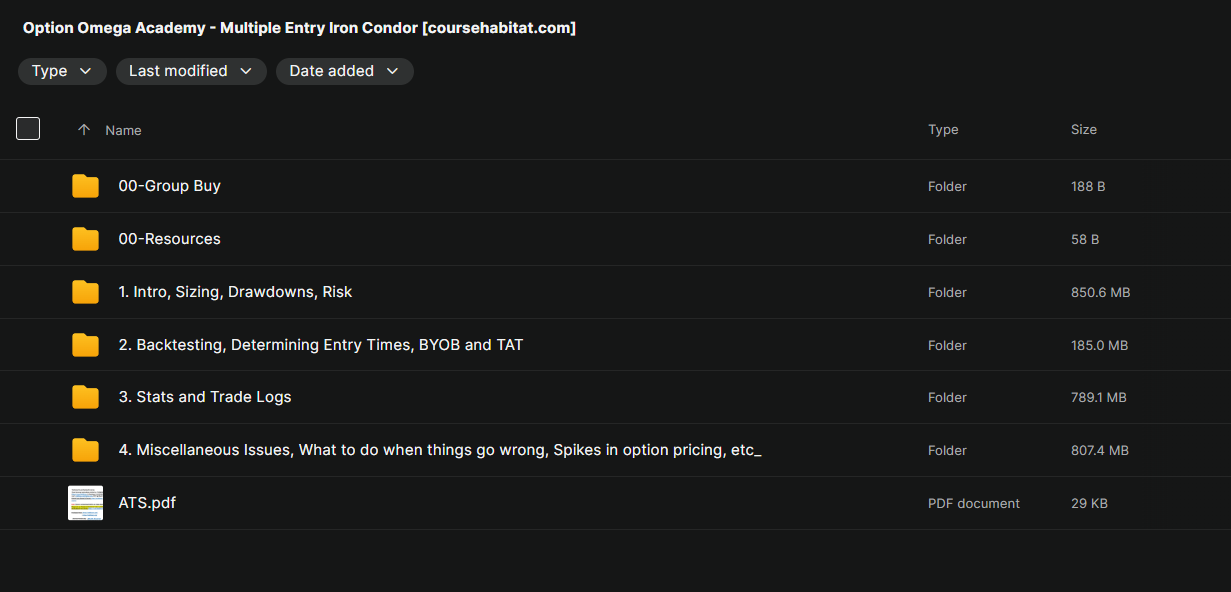Screen dimensions: 1231x592
Task: Open the ATS.pdf thumbnail preview
Action: click(x=85, y=503)
